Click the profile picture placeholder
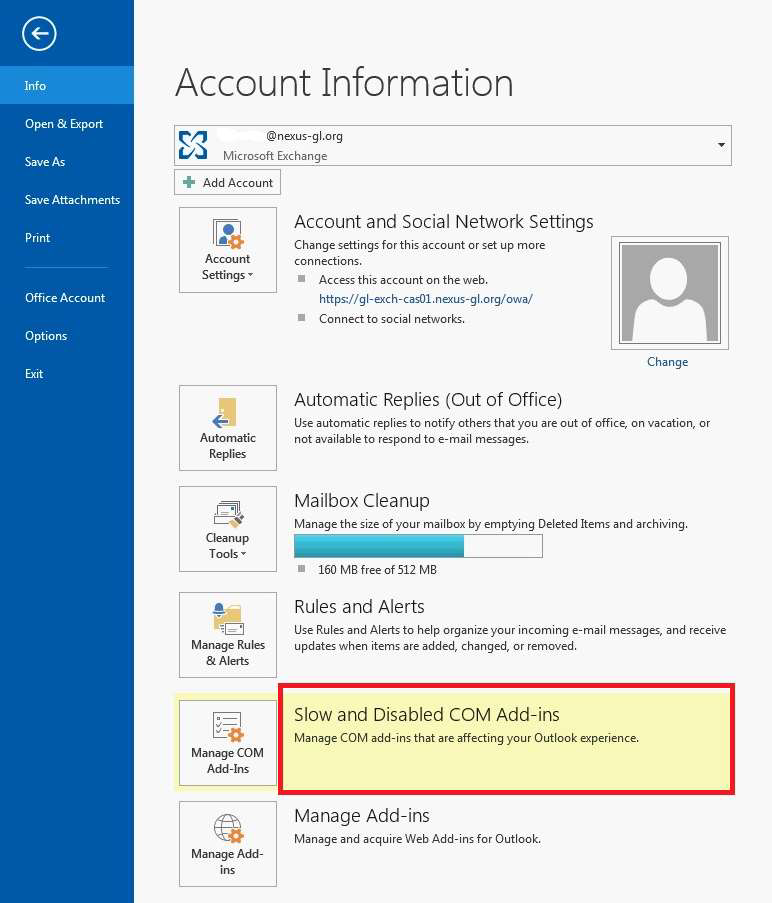 (x=670, y=293)
